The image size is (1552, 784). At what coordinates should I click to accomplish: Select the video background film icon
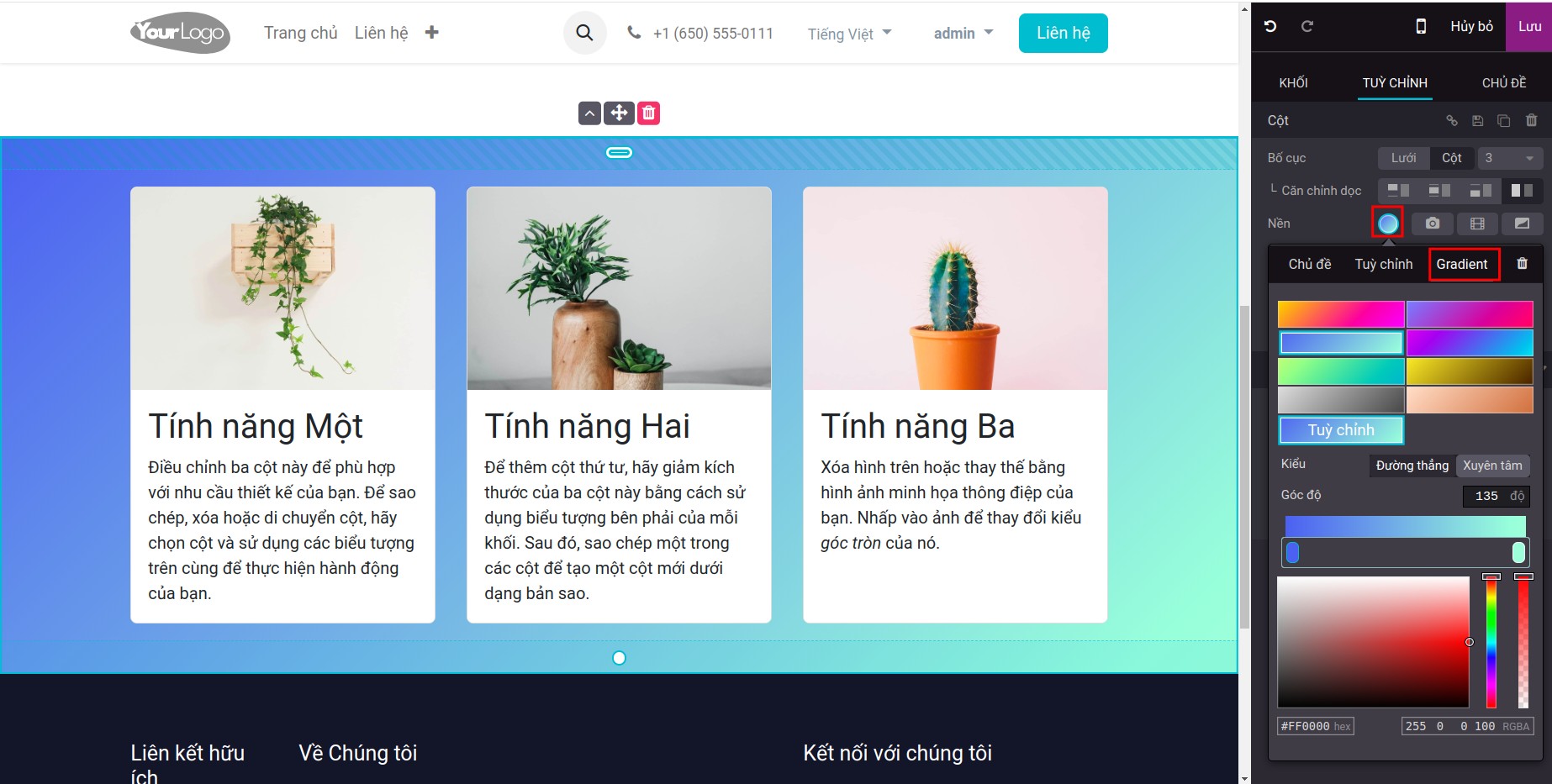1477,224
